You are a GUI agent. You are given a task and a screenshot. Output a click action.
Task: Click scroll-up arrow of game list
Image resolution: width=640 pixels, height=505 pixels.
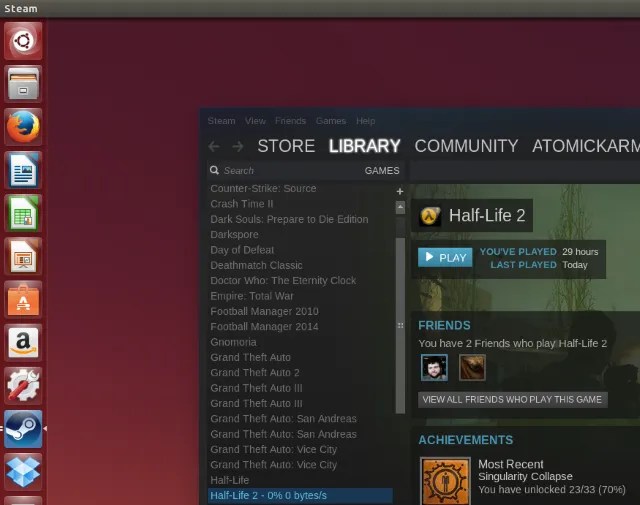tap(400, 207)
